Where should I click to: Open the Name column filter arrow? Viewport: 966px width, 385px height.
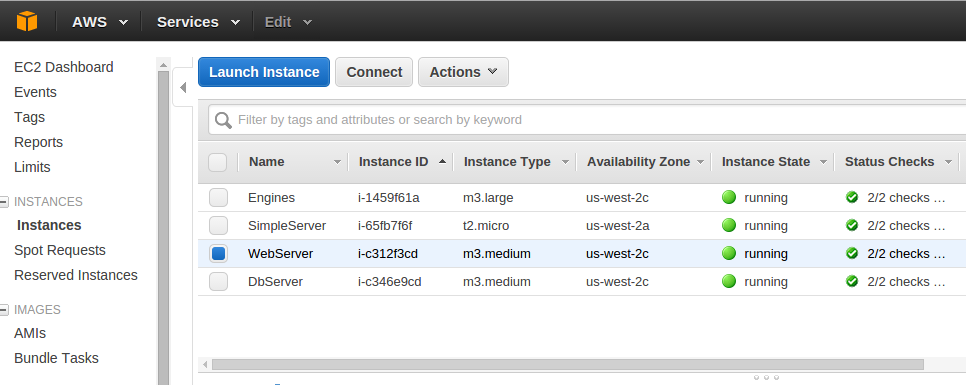coord(337,162)
